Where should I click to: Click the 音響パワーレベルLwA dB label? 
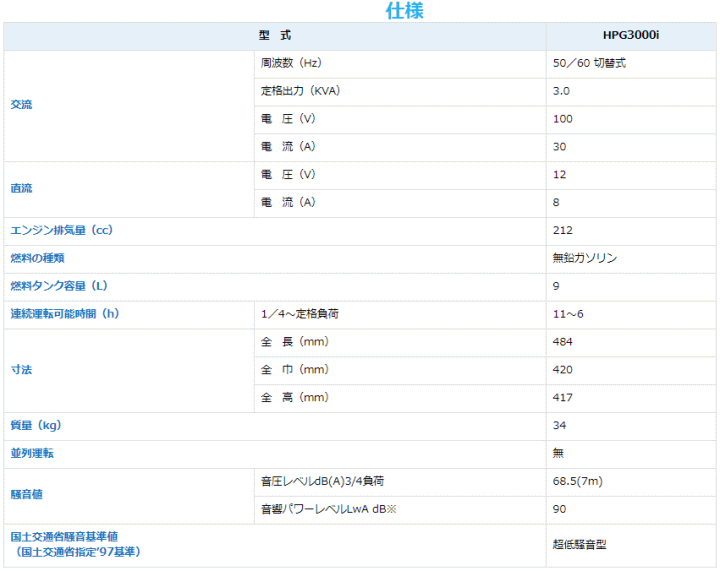tap(328, 509)
